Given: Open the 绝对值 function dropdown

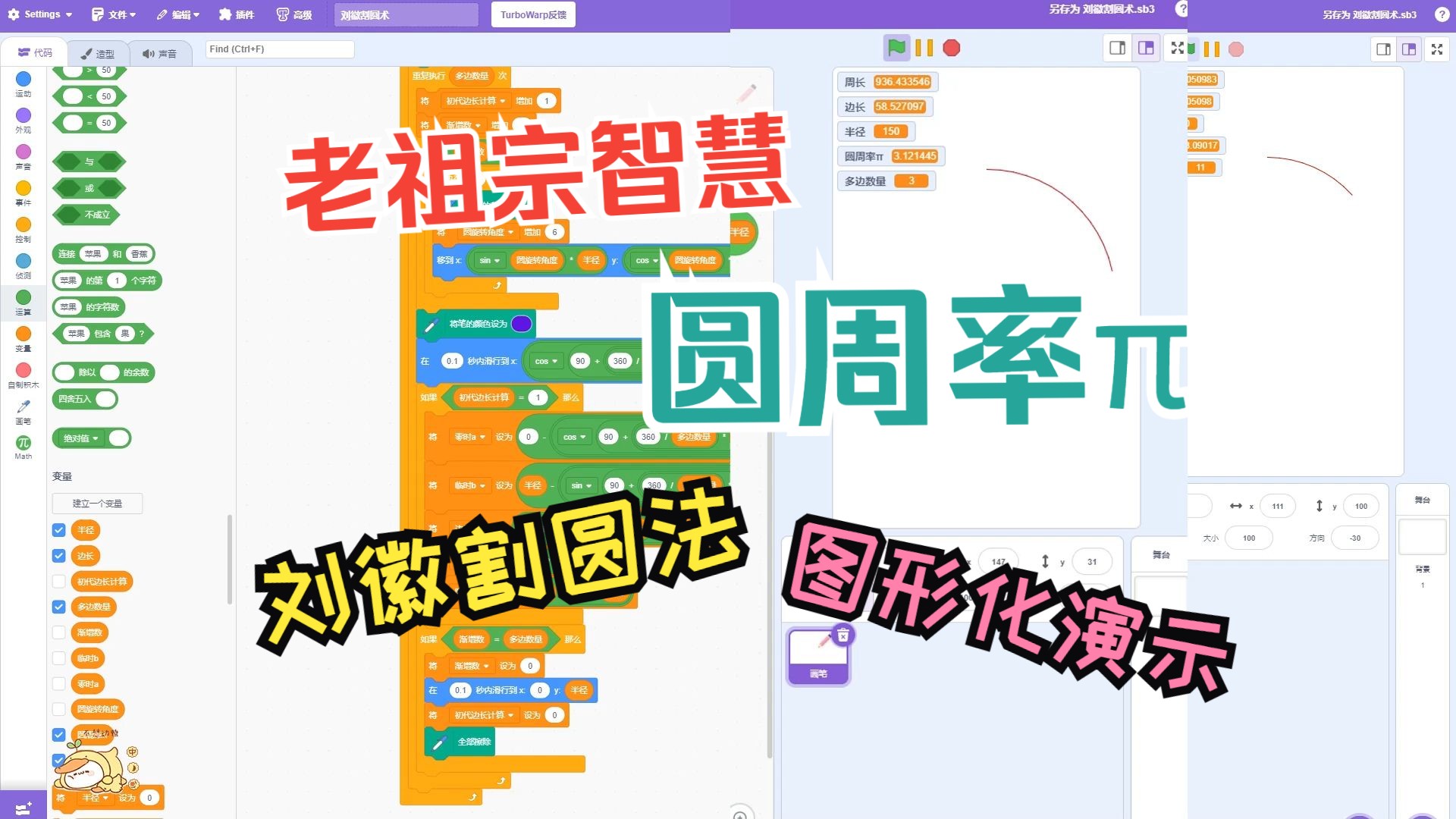Looking at the screenshot, I should tap(81, 438).
